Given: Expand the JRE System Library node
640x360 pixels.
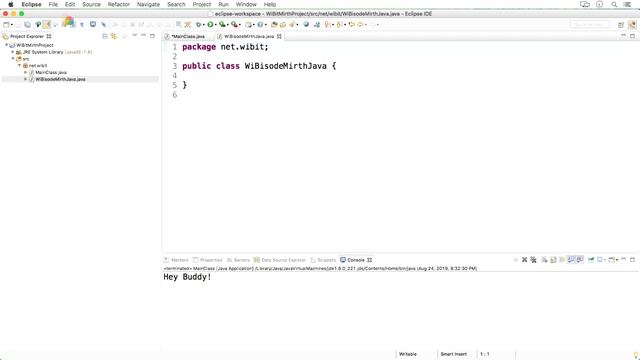Looking at the screenshot, I should [13, 52].
